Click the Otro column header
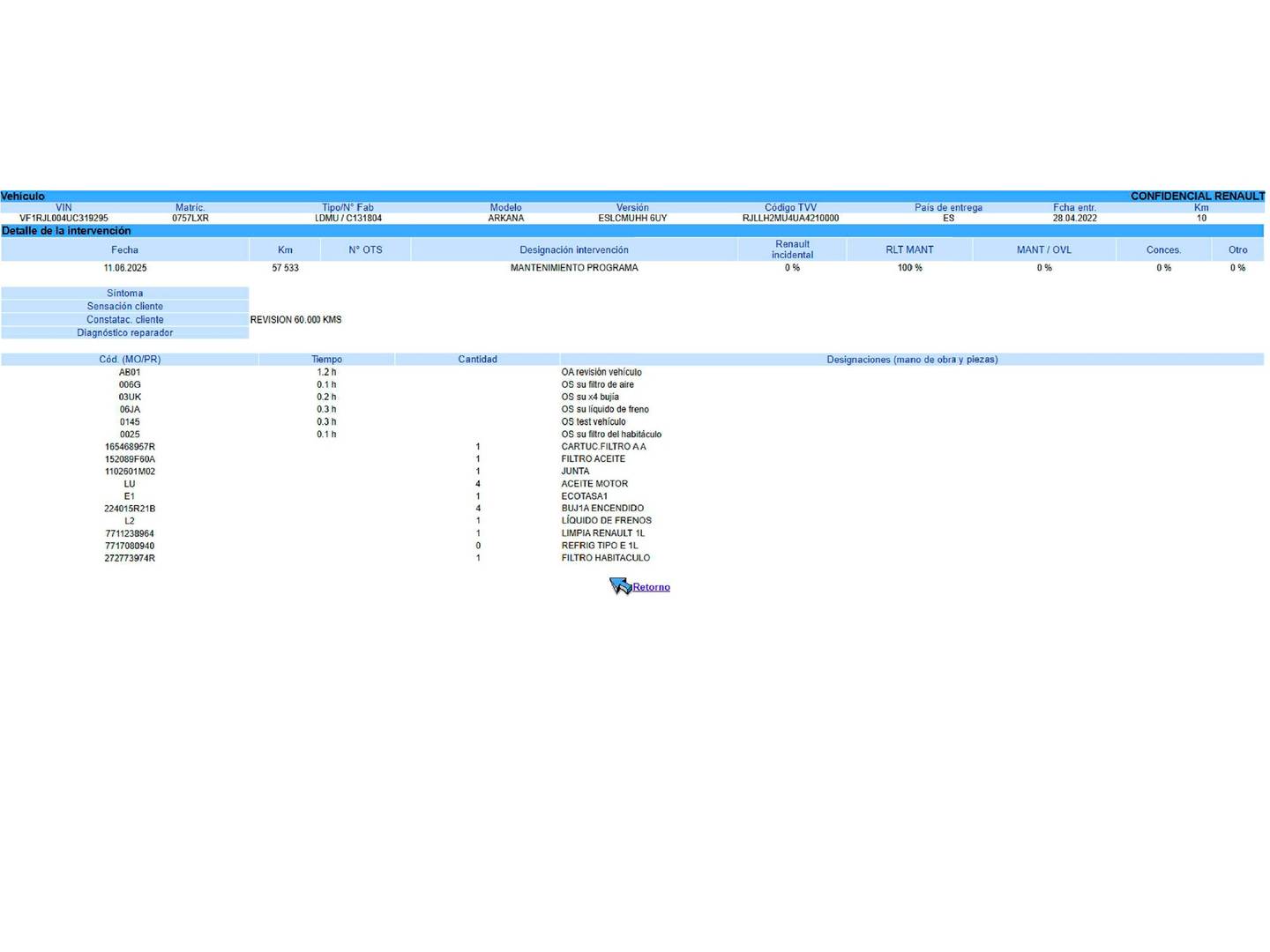This screenshot has height=952, width=1270. tap(1238, 250)
